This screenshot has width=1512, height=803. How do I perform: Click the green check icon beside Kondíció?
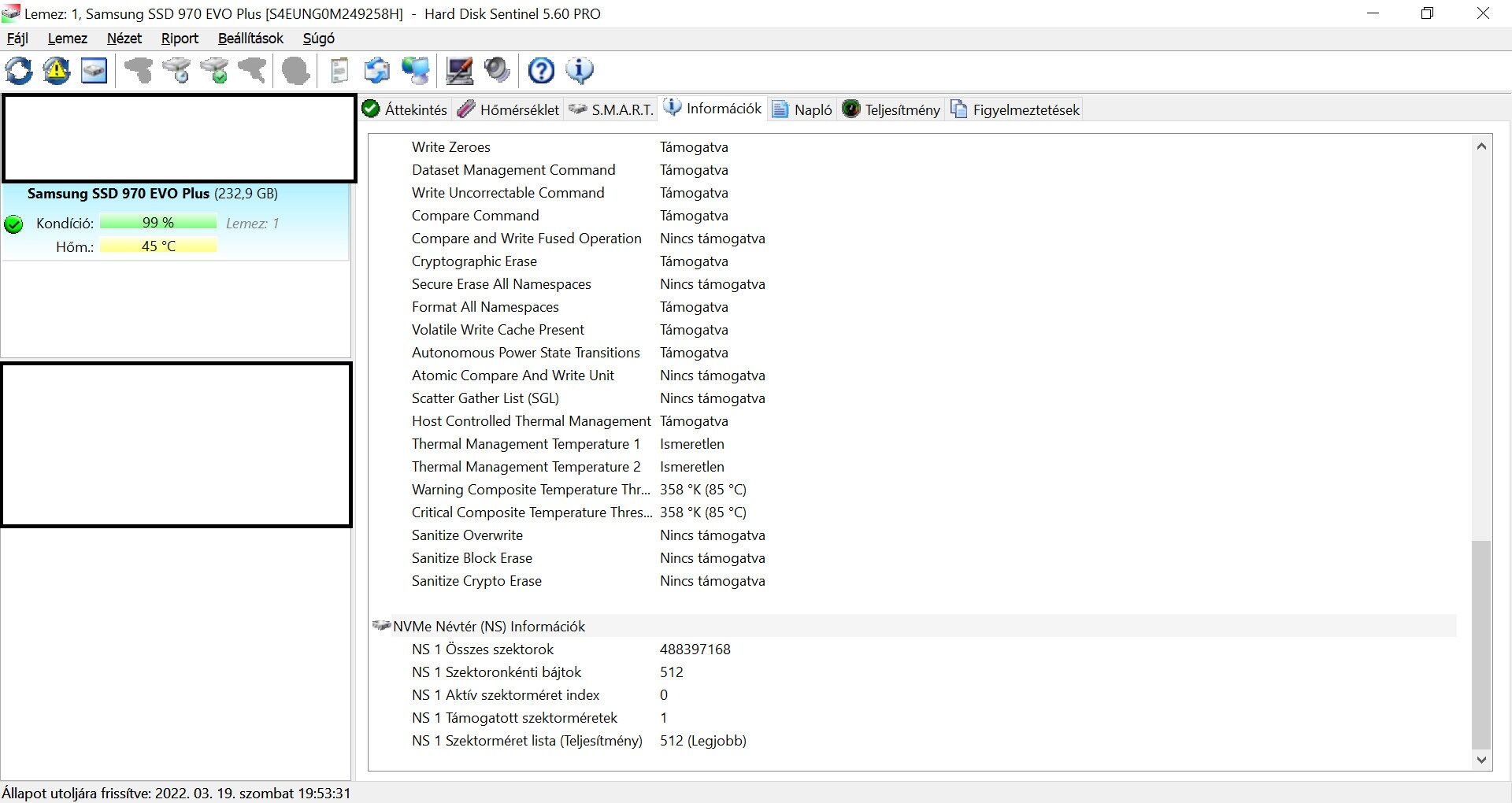click(13, 224)
